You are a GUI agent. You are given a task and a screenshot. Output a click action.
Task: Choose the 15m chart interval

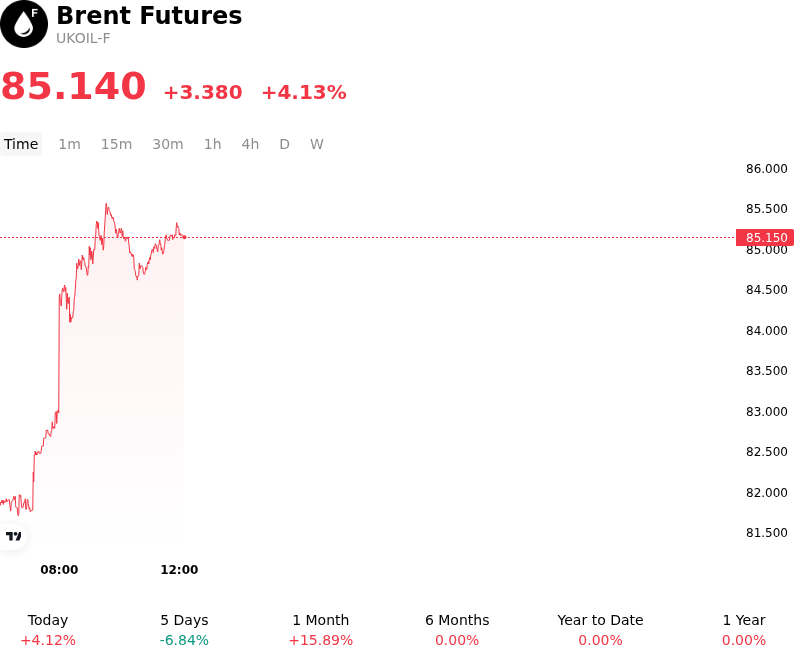(116, 144)
